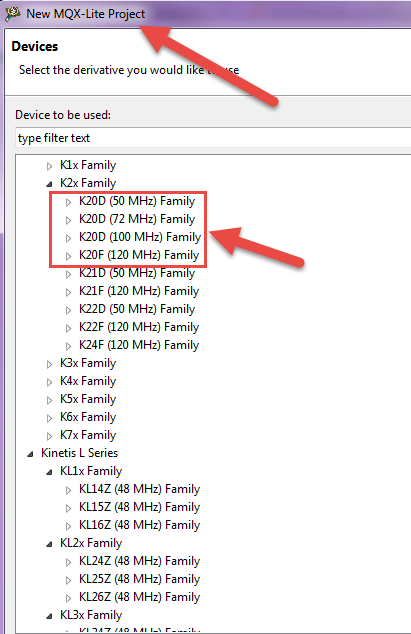Select 'K20D (100 MHz) Family' row
411x634 pixels.
pos(140,237)
